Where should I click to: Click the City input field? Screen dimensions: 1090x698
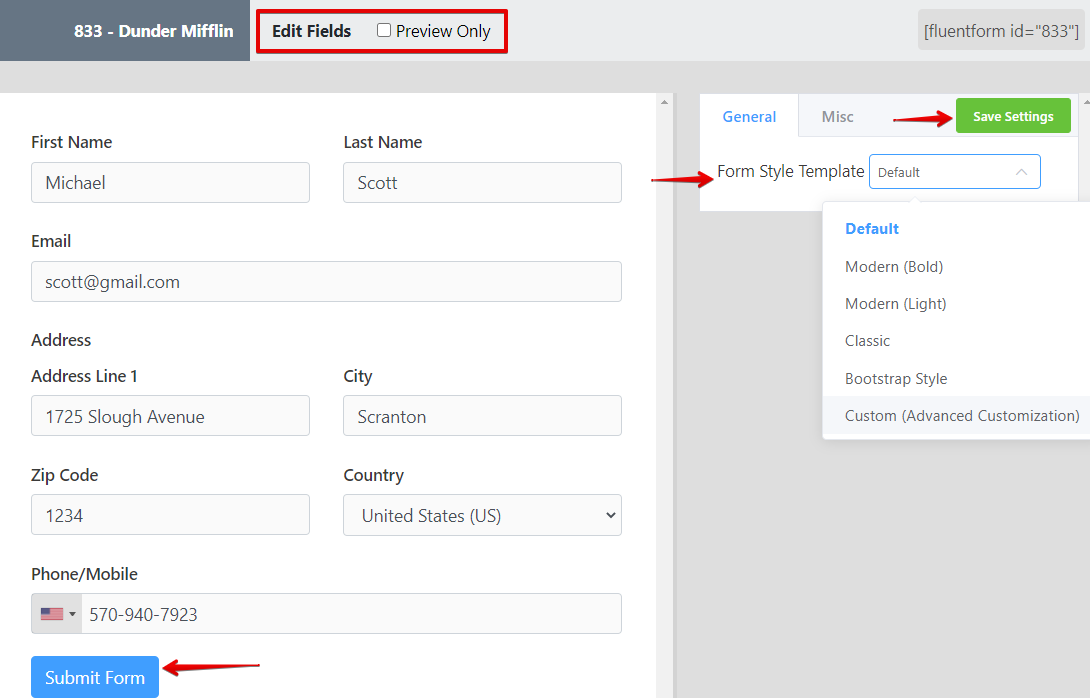click(482, 416)
